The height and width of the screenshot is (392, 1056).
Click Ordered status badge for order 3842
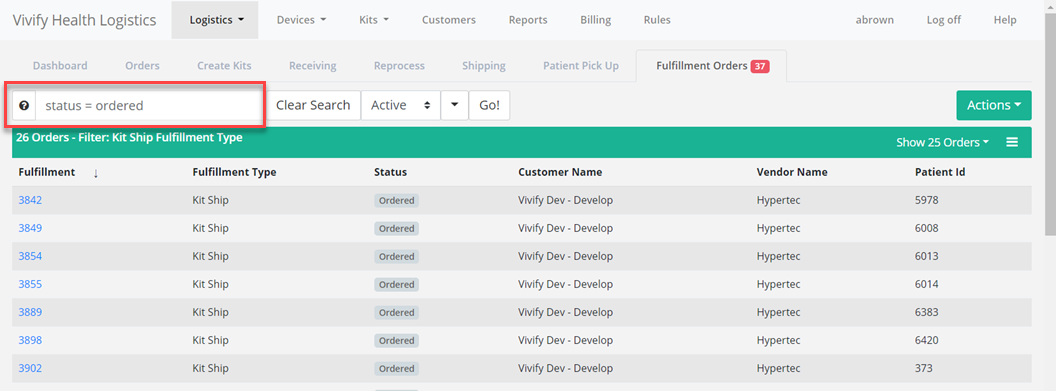[x=397, y=200]
